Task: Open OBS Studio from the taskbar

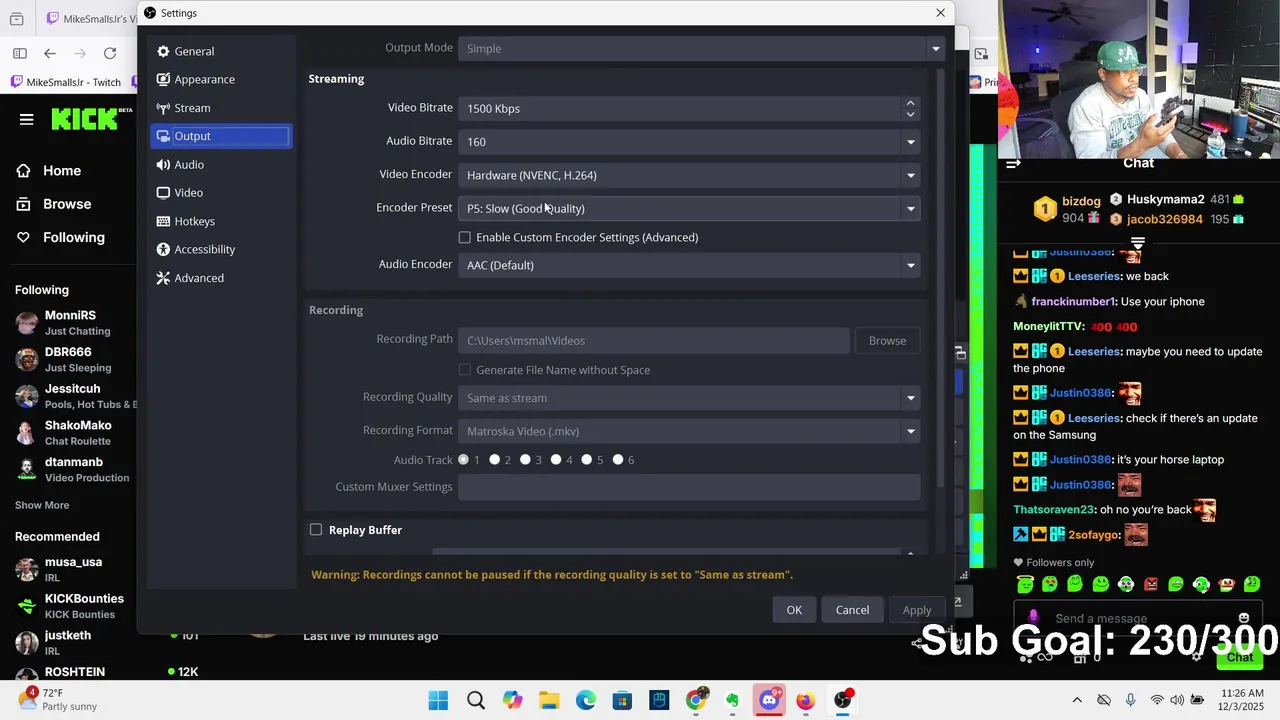Action: point(843,700)
